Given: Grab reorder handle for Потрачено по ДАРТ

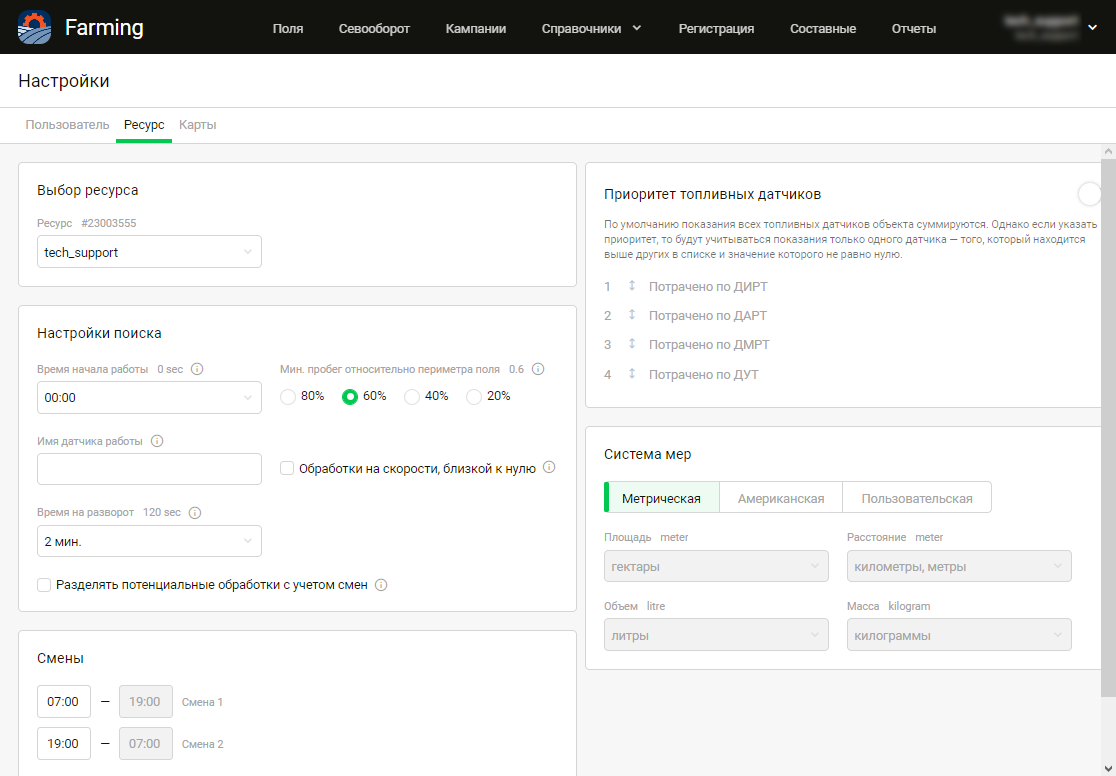Looking at the screenshot, I should pyautogui.click(x=631, y=315).
